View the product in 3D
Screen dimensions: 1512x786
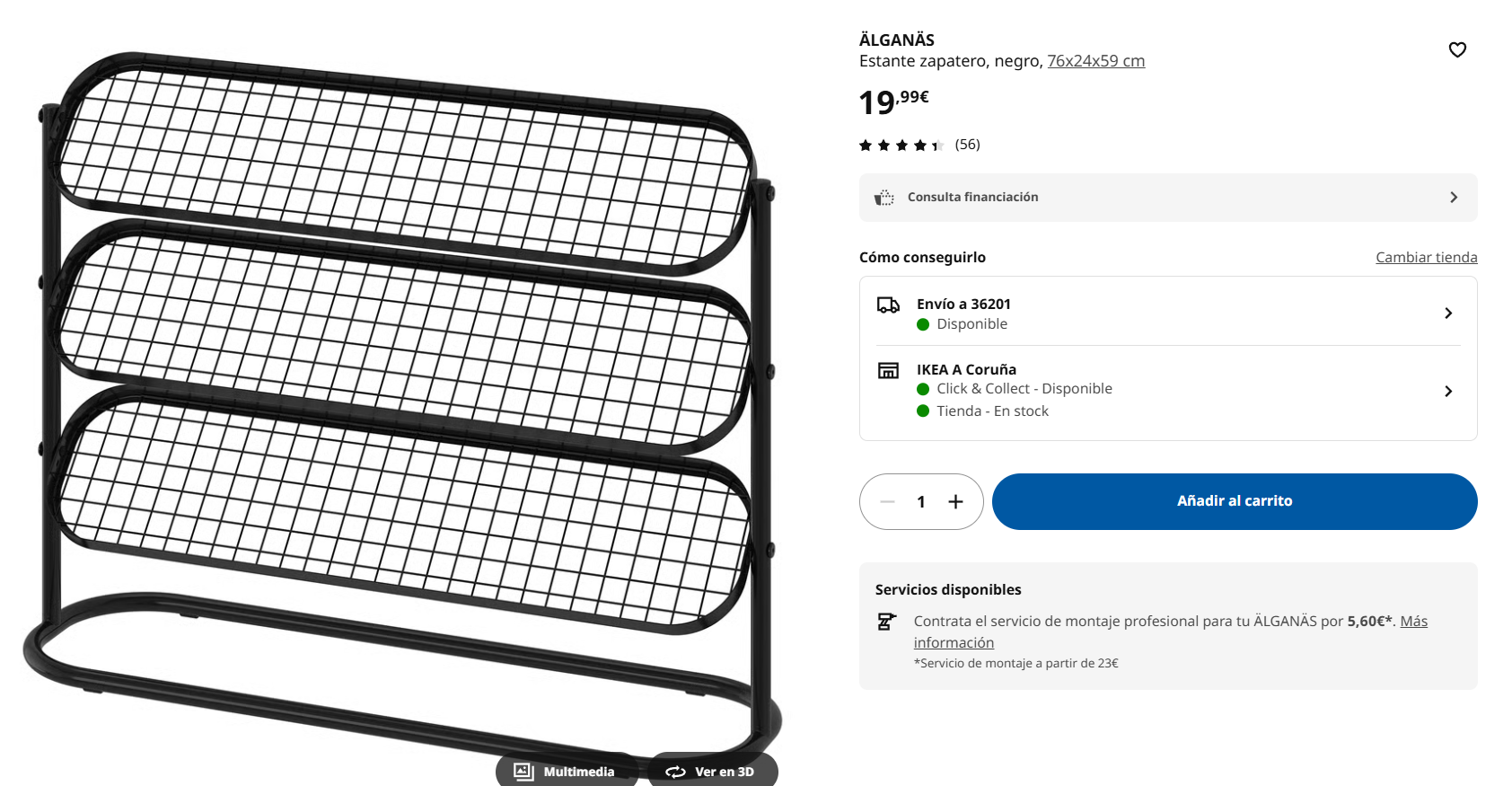pyautogui.click(x=710, y=772)
